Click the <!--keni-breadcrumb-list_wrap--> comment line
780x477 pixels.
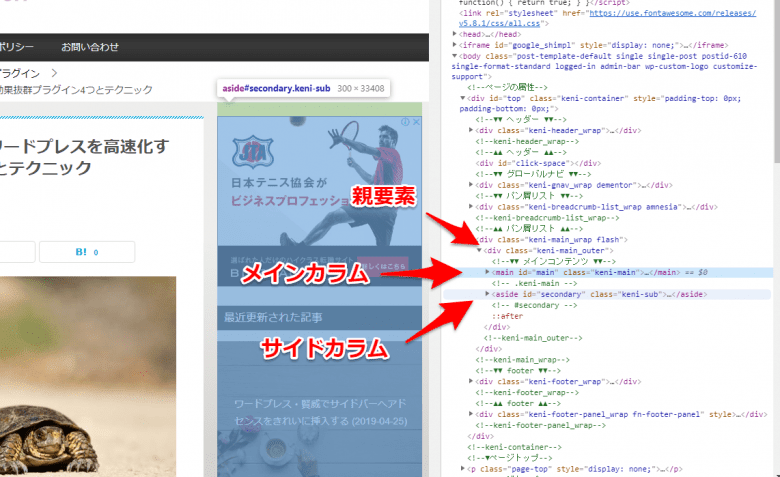tap(547, 218)
